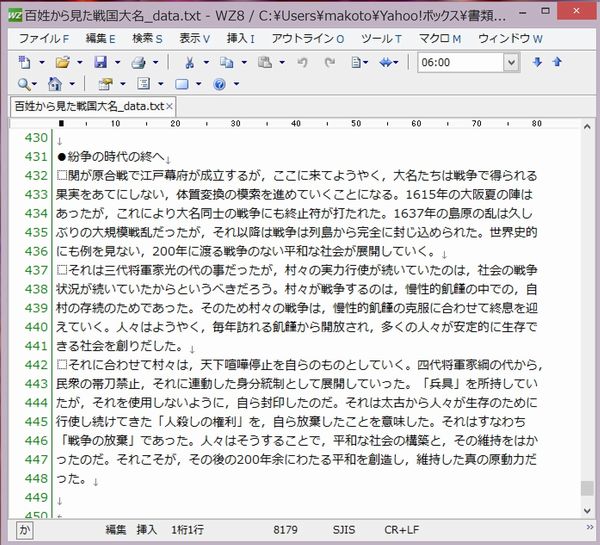The height and width of the screenshot is (545, 600).
Task: Open the アウトライン O menu
Action: point(308,39)
